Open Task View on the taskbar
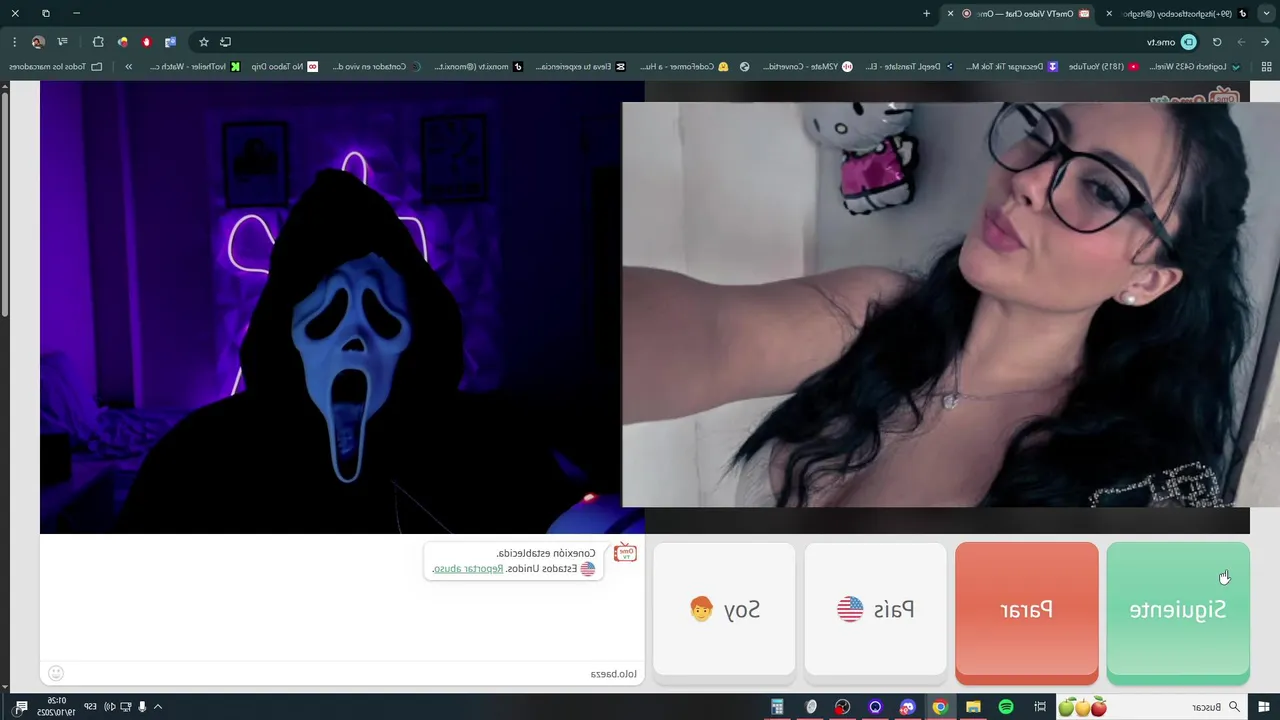This screenshot has height=720, width=1280. (1040, 707)
